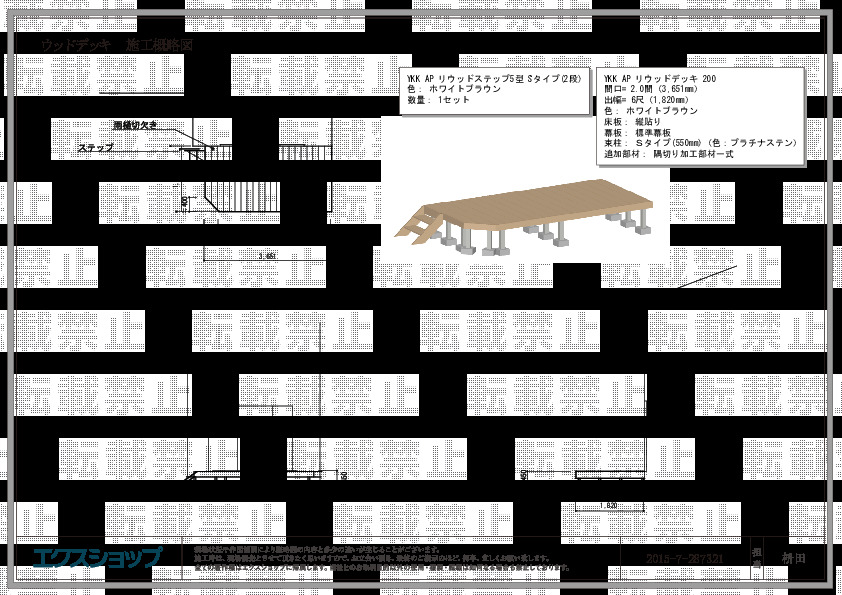Click the 3D wood deck rendering
842x595 pixels.
click(524, 216)
